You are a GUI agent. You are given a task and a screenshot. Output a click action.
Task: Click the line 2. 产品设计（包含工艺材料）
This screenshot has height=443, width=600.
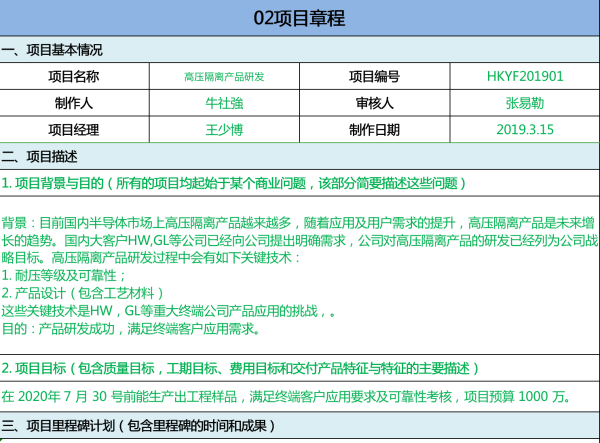83,293
